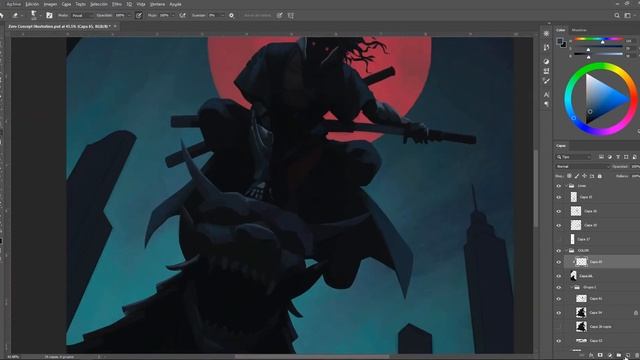The width and height of the screenshot is (640, 360).
Task: Open the Adjustments half-circle panel icon
Action: tap(547, 61)
